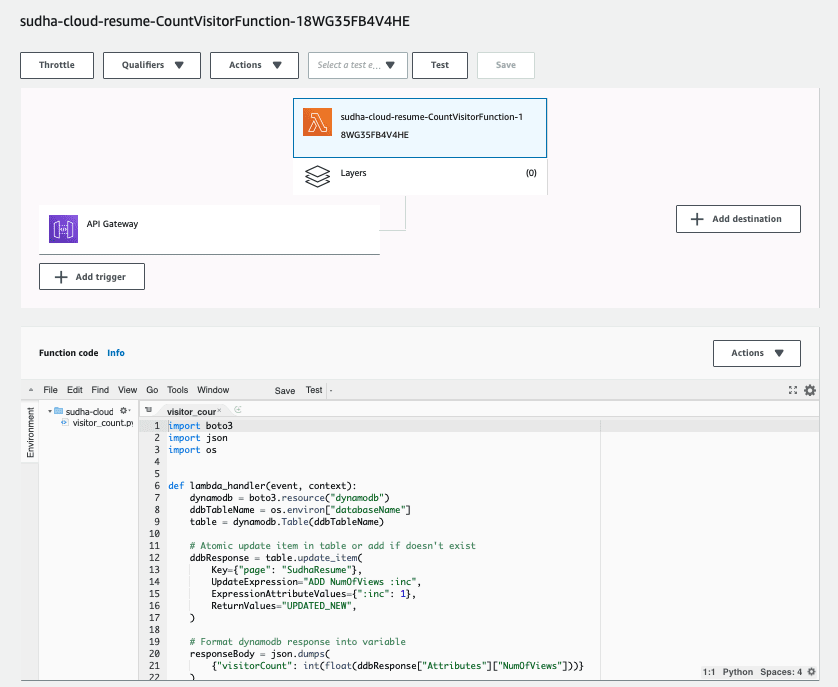Open the top Actions dropdown
838x687 pixels.
coord(254,65)
